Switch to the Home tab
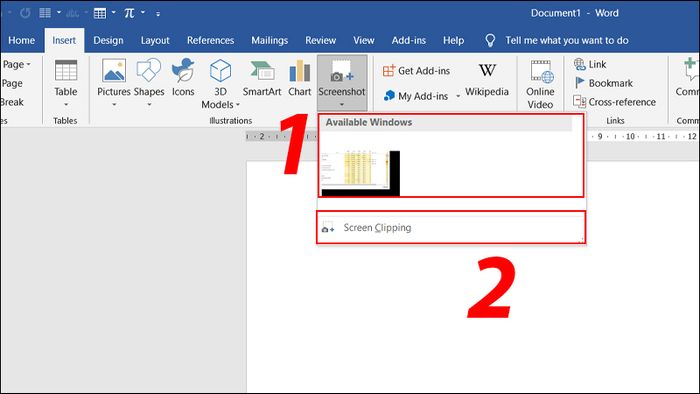 21,40
